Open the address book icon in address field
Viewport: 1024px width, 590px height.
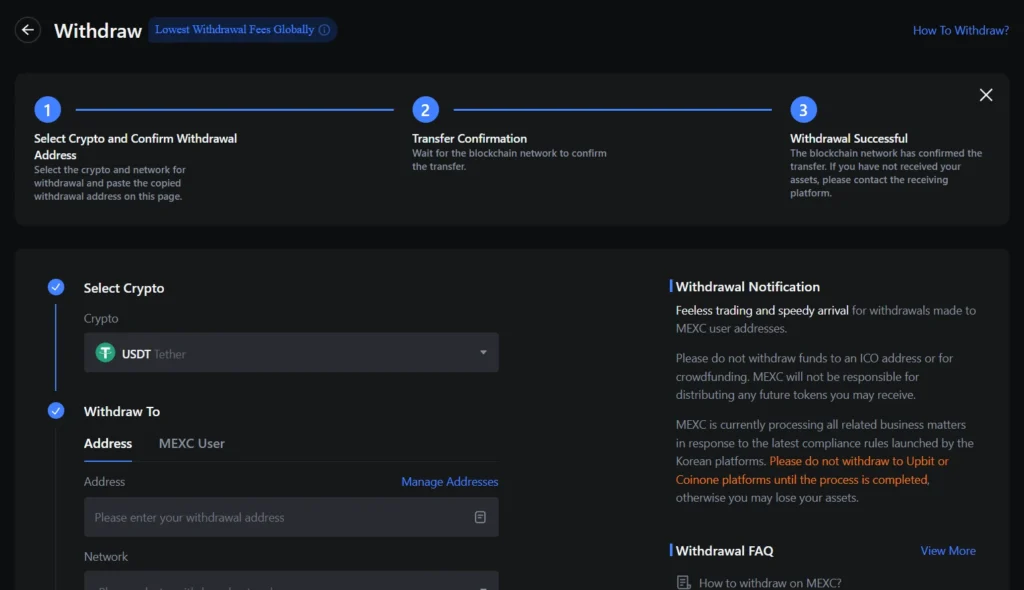coord(480,517)
